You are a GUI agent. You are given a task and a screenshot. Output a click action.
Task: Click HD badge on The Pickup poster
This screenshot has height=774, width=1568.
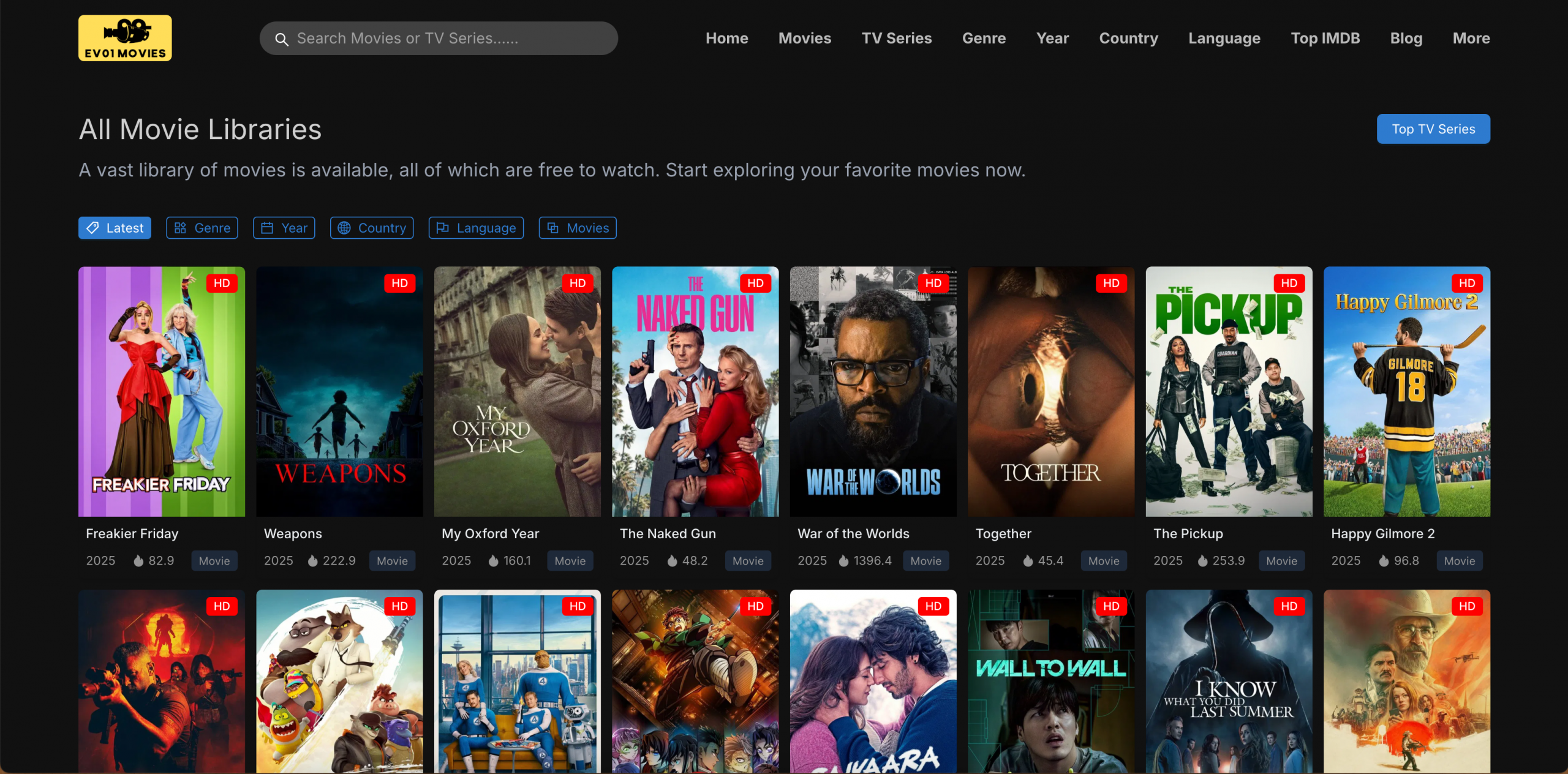pos(1289,283)
